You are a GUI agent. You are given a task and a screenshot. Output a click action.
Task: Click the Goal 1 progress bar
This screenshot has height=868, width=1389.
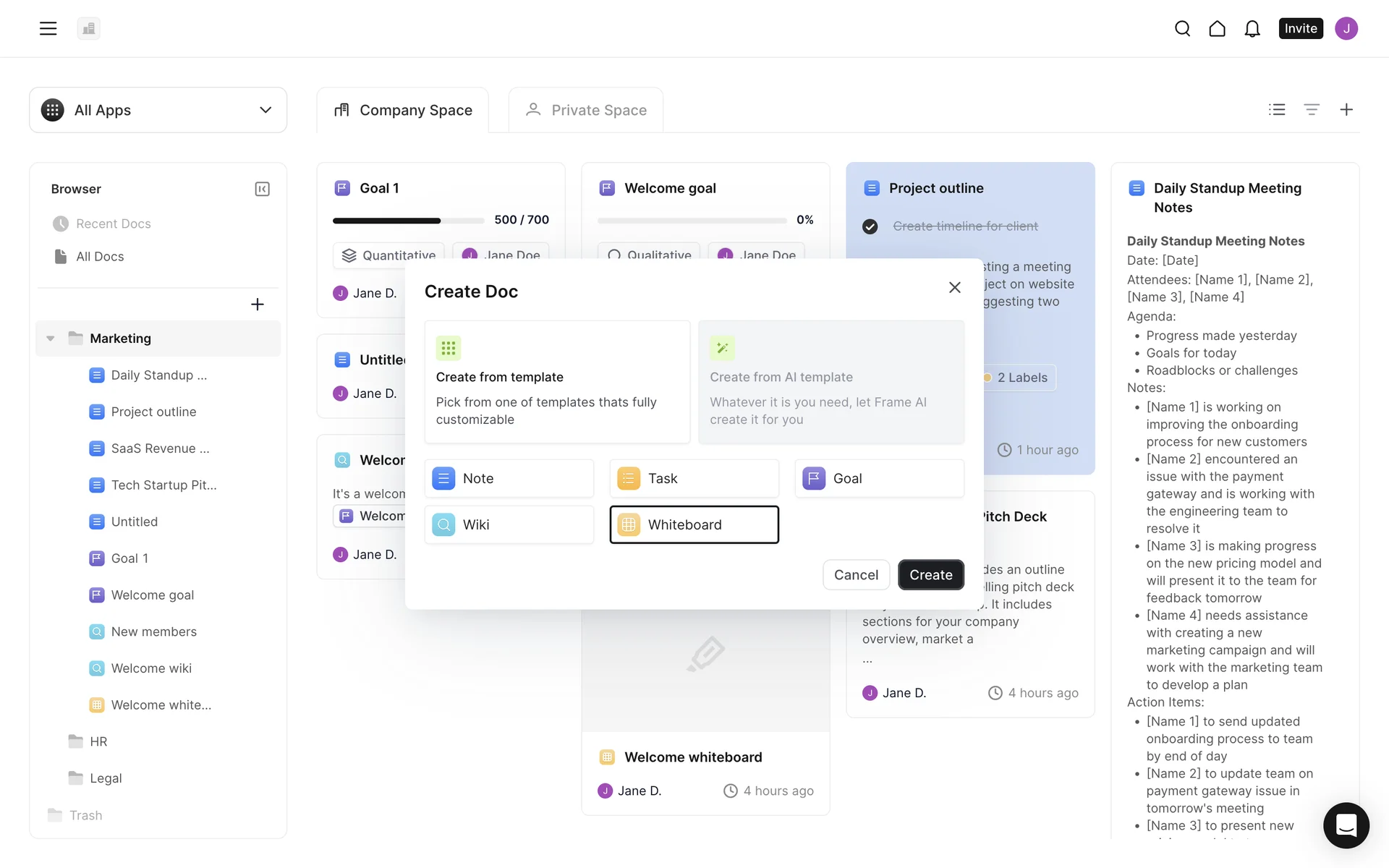click(408, 220)
